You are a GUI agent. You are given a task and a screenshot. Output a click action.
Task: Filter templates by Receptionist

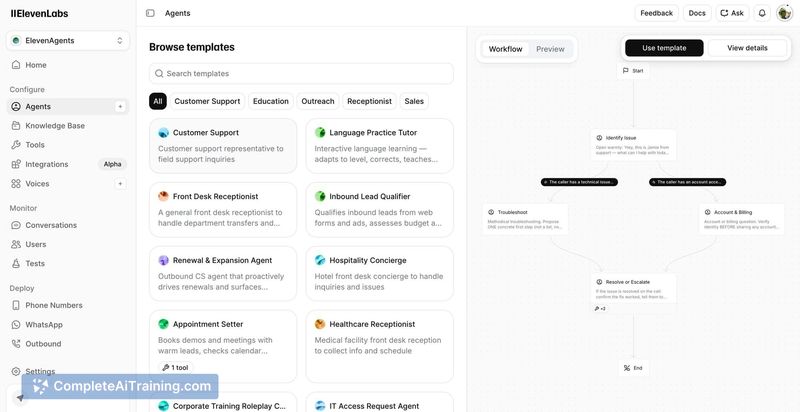tap(369, 101)
